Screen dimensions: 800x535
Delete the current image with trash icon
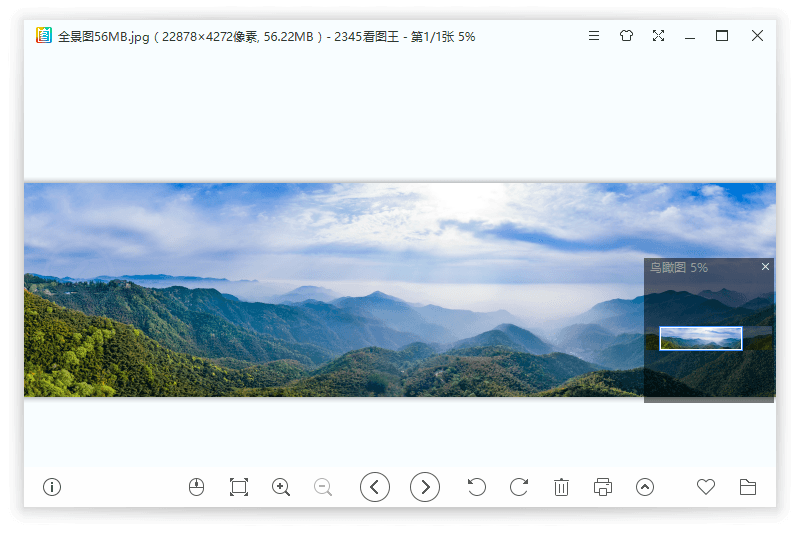[x=561, y=487]
